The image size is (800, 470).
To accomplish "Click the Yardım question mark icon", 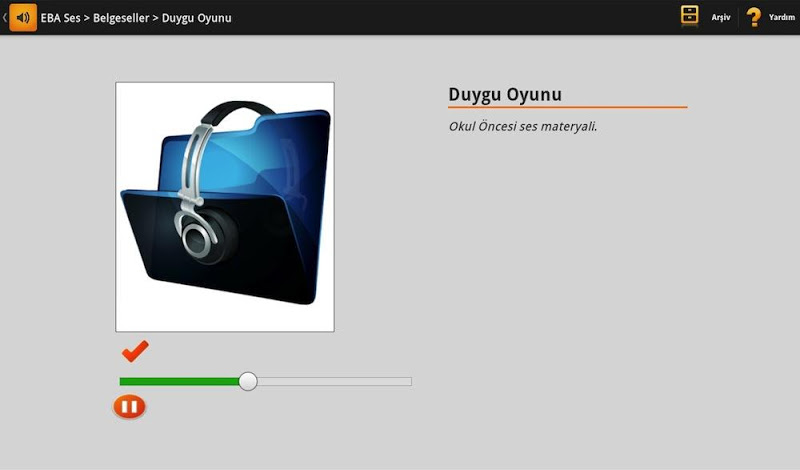I will 754,17.
